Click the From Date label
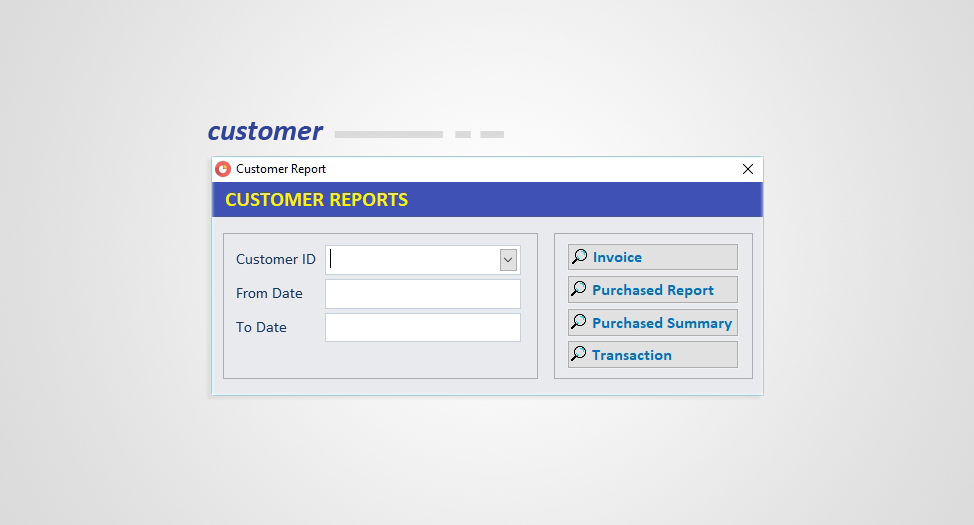This screenshot has width=974, height=525. [x=269, y=293]
